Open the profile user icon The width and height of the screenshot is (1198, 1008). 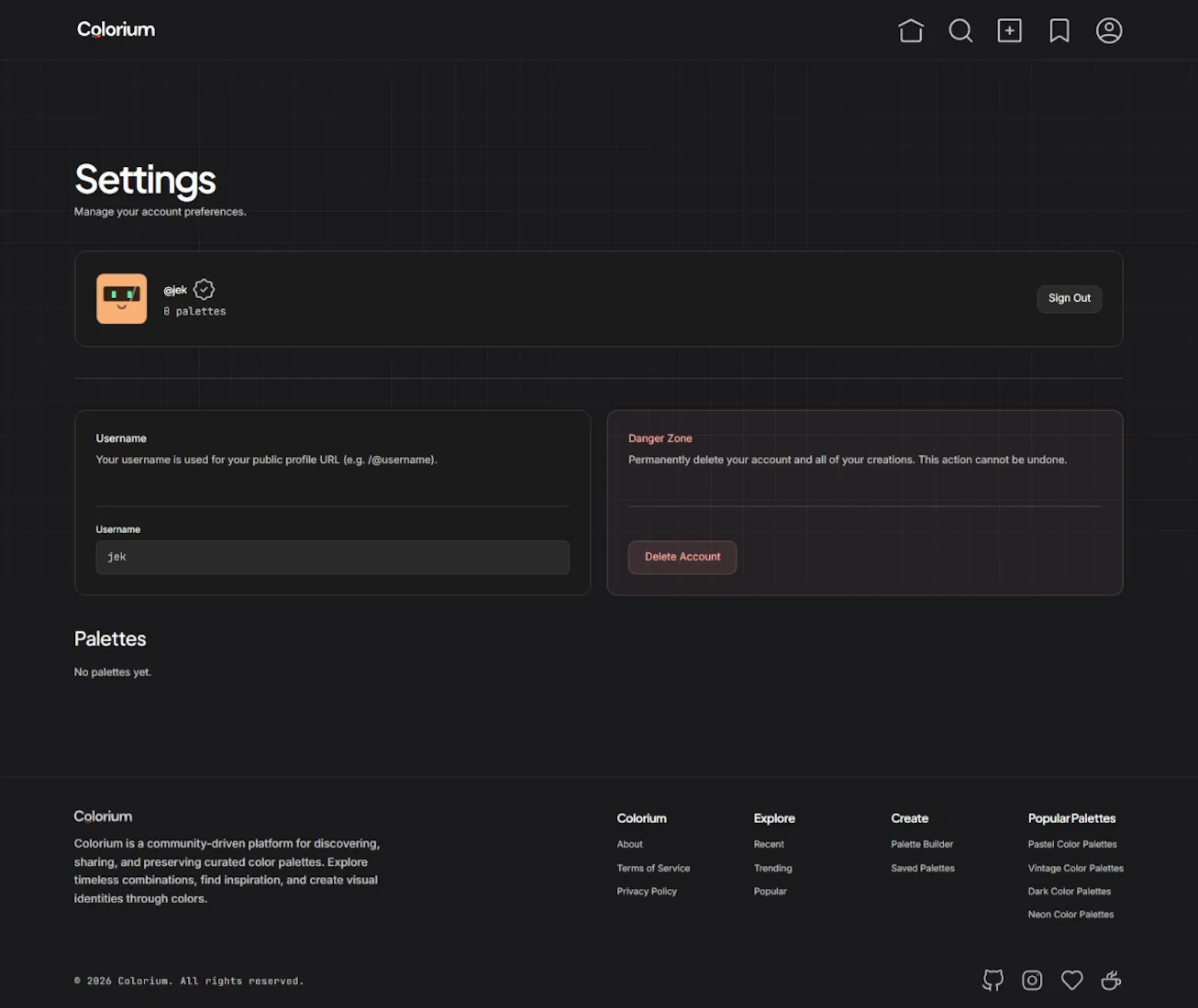coord(1109,31)
